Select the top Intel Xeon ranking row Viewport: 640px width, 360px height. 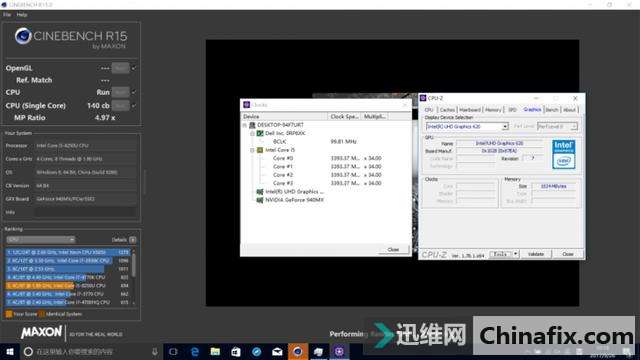(67, 252)
